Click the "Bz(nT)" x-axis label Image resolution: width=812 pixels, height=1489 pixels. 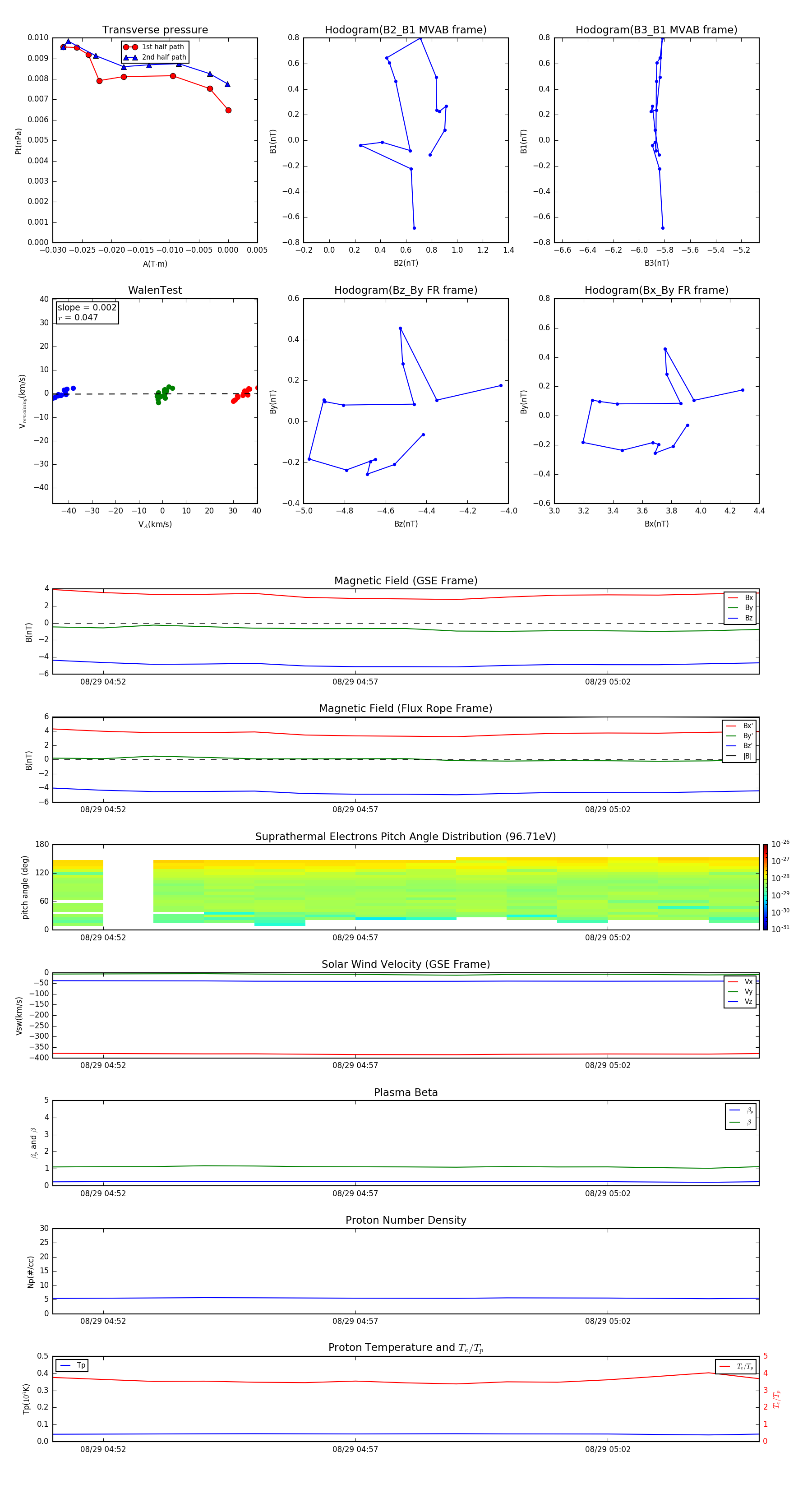(406, 524)
